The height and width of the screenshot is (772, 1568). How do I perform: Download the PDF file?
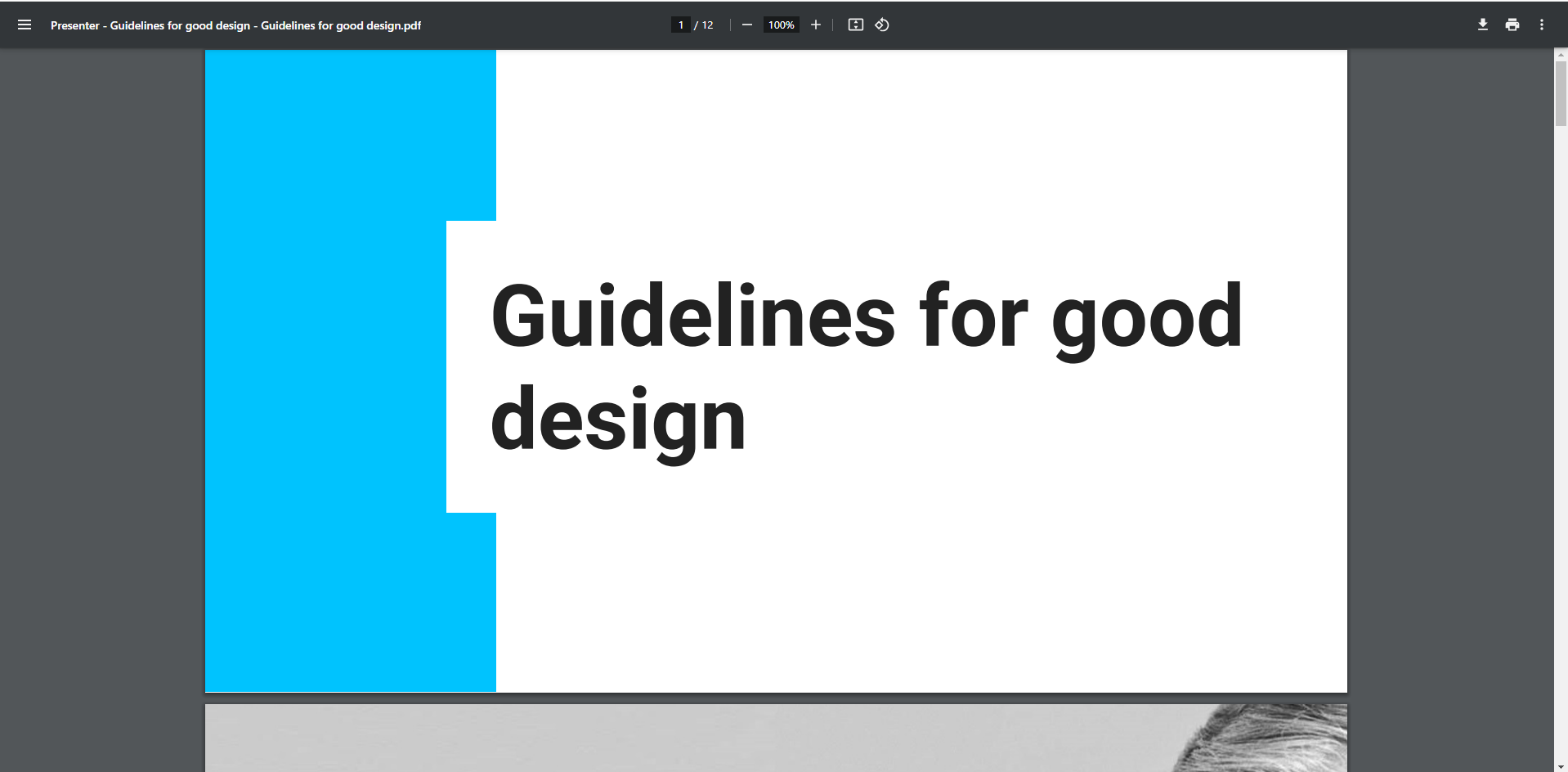tap(1482, 25)
